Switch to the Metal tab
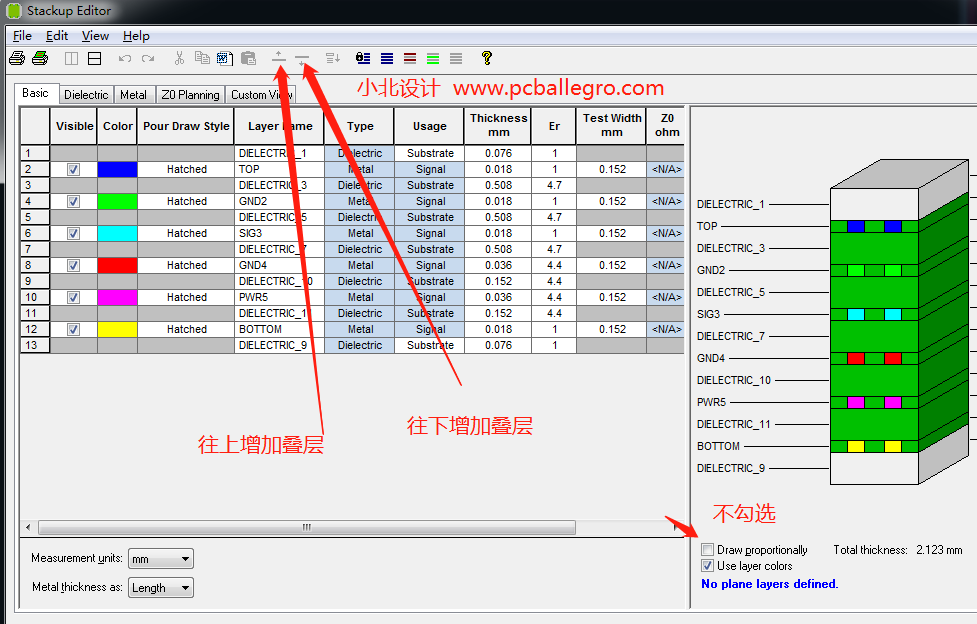 click(133, 95)
